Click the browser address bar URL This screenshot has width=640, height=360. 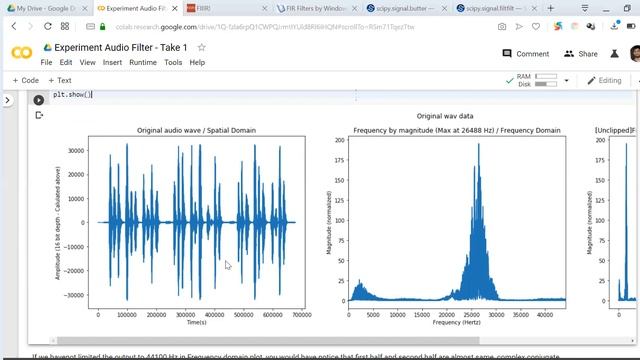[265, 27]
